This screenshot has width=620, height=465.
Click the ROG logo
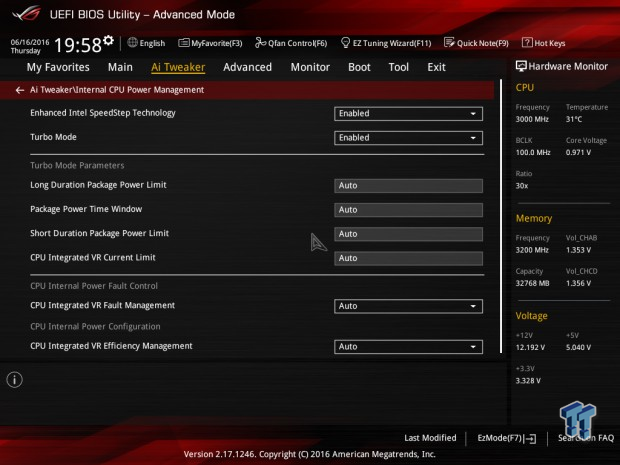pyautogui.click(x=26, y=13)
